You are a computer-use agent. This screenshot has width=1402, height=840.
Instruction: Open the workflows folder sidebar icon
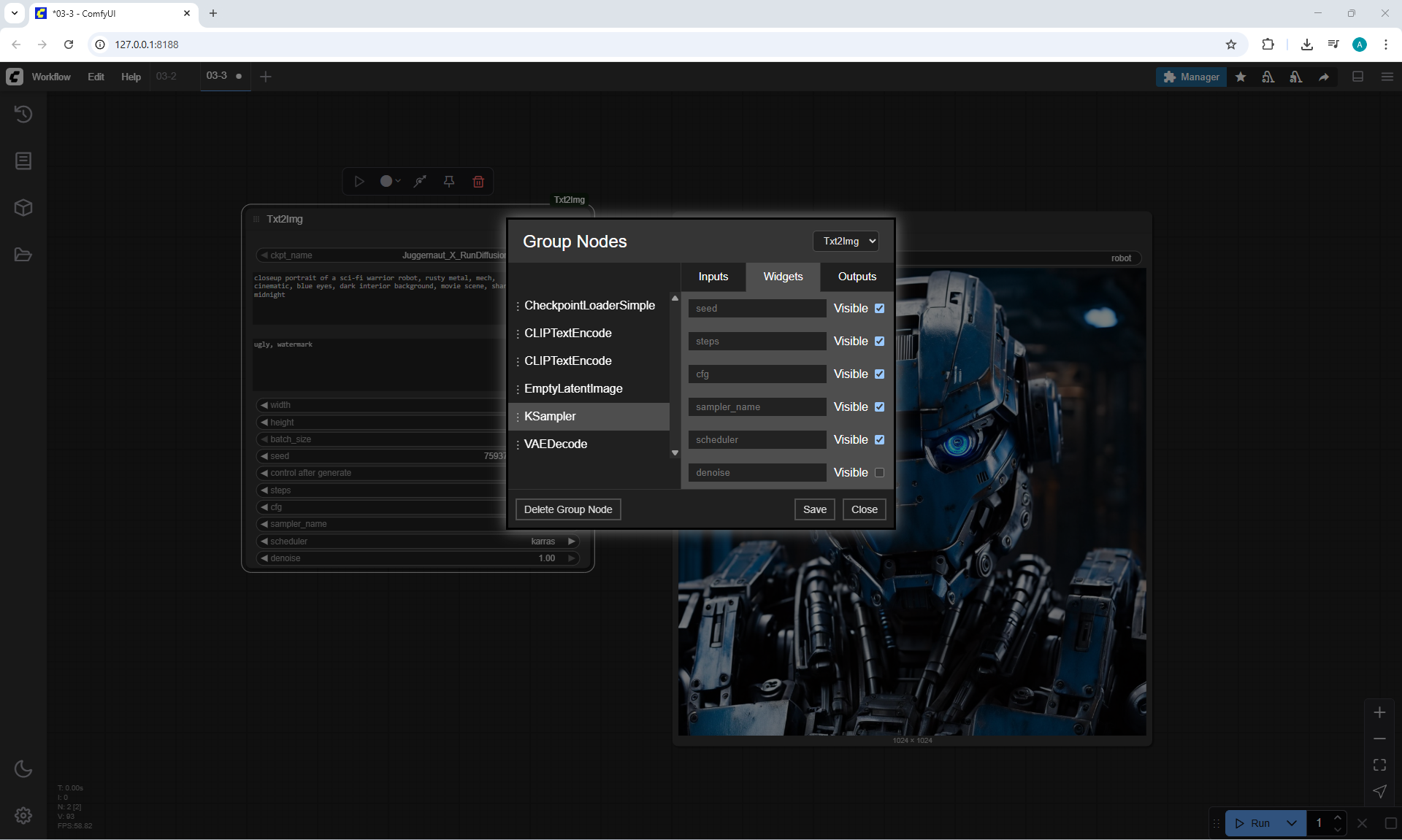point(23,255)
